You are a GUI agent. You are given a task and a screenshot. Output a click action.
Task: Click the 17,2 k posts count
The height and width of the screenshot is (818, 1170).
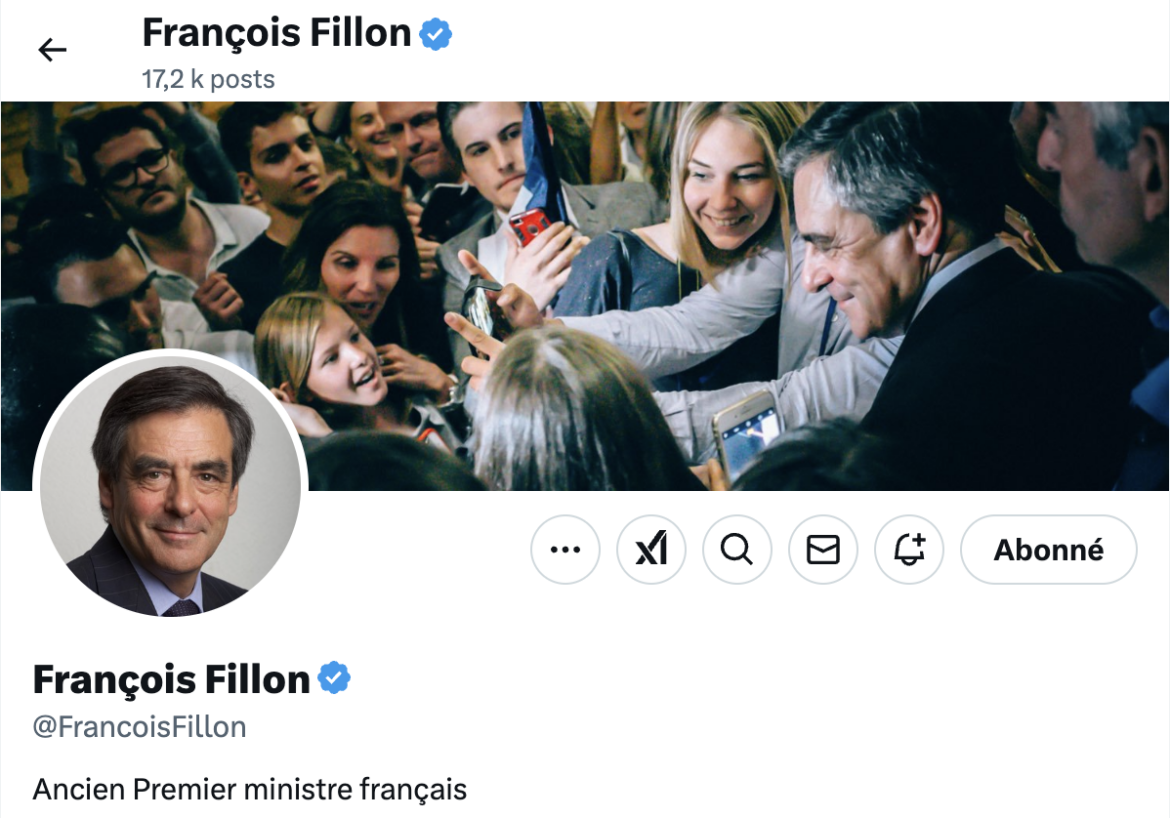[x=208, y=79]
